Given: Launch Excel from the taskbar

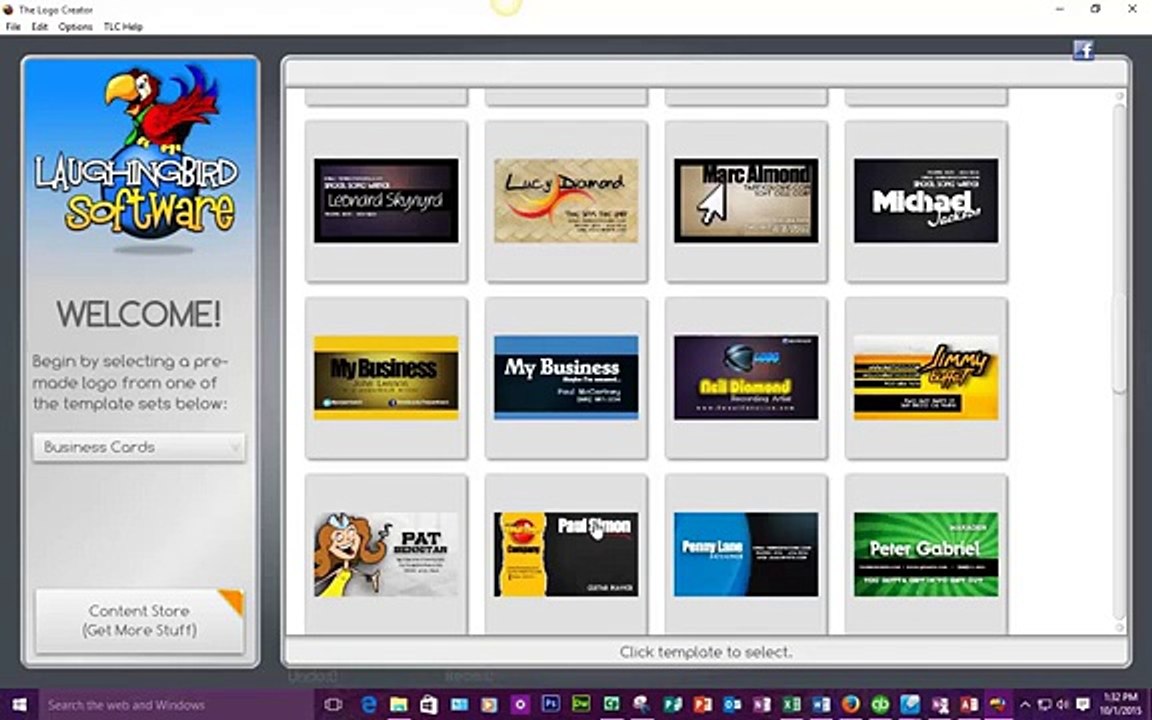Looking at the screenshot, I should click(792, 705).
